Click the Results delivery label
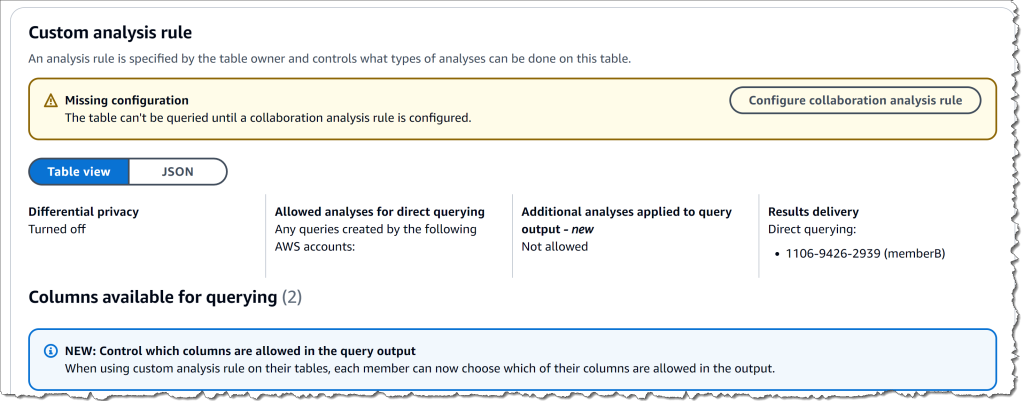 pos(813,212)
